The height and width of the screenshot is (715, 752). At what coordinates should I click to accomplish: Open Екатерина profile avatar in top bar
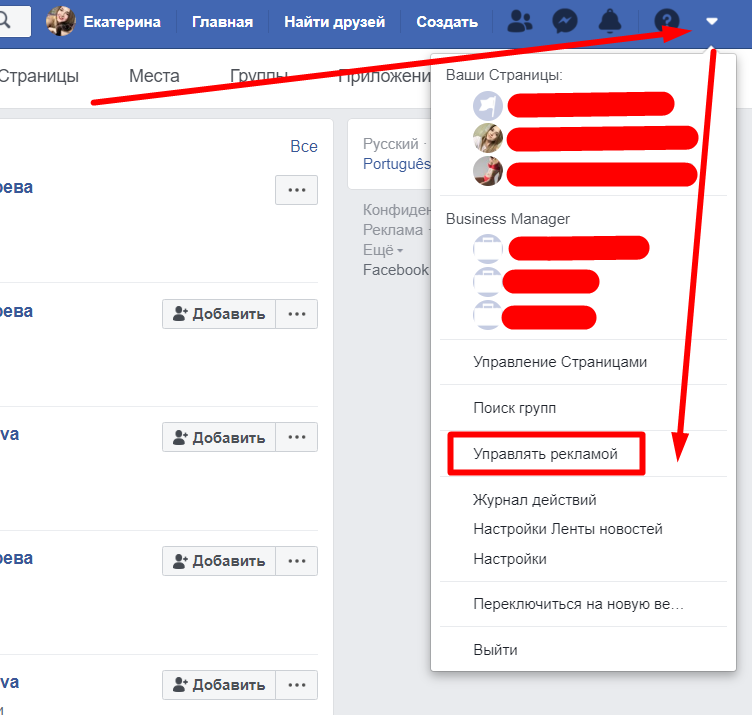pyautogui.click(x=60, y=21)
